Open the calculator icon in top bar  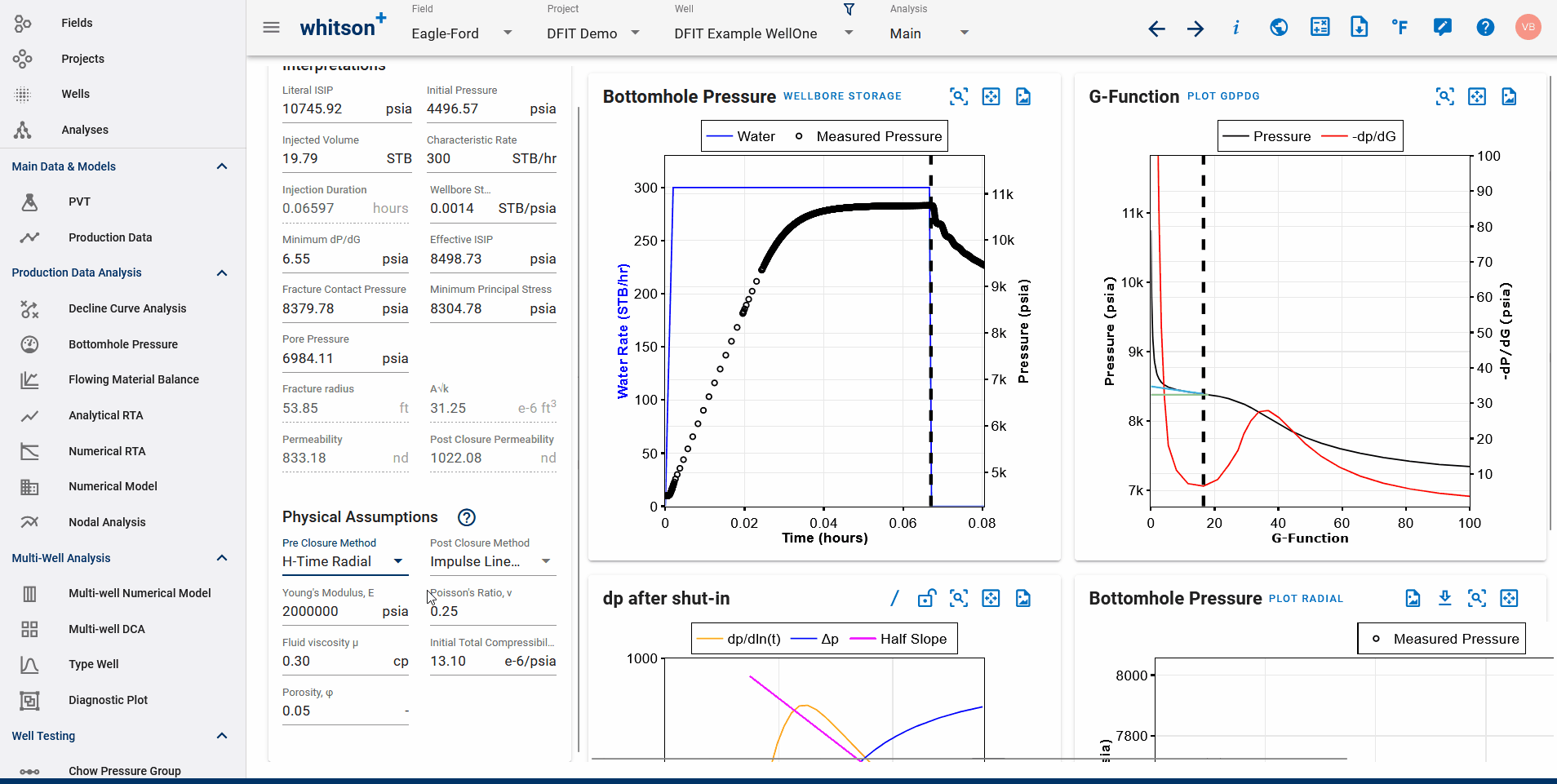(1320, 27)
